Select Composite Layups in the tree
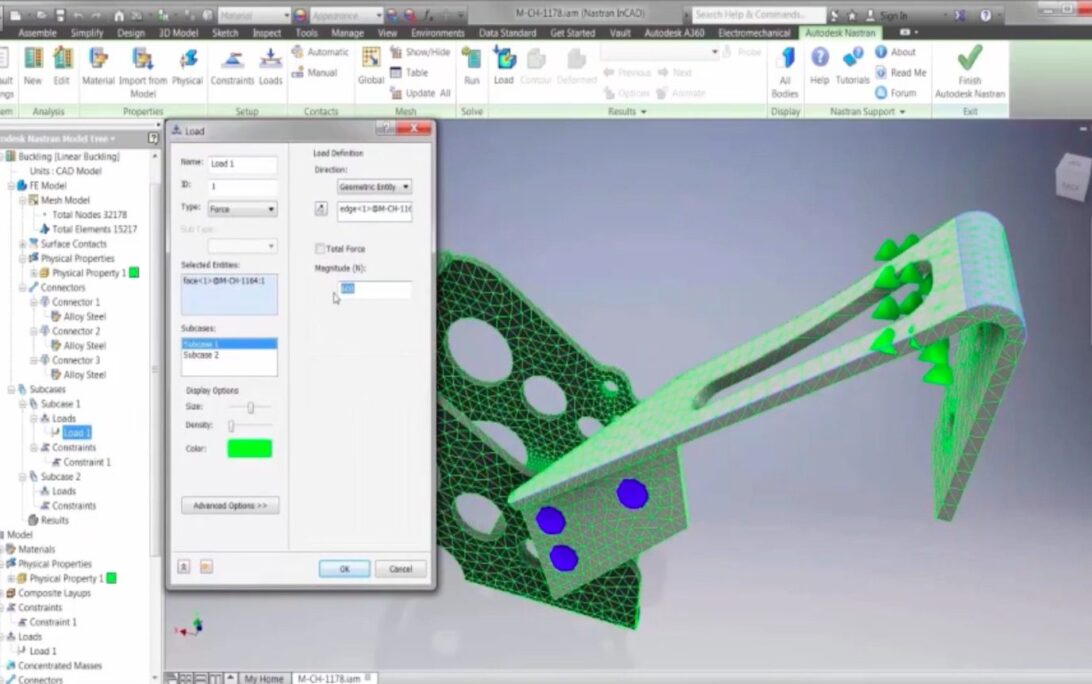The width and height of the screenshot is (1092, 684). point(54,593)
